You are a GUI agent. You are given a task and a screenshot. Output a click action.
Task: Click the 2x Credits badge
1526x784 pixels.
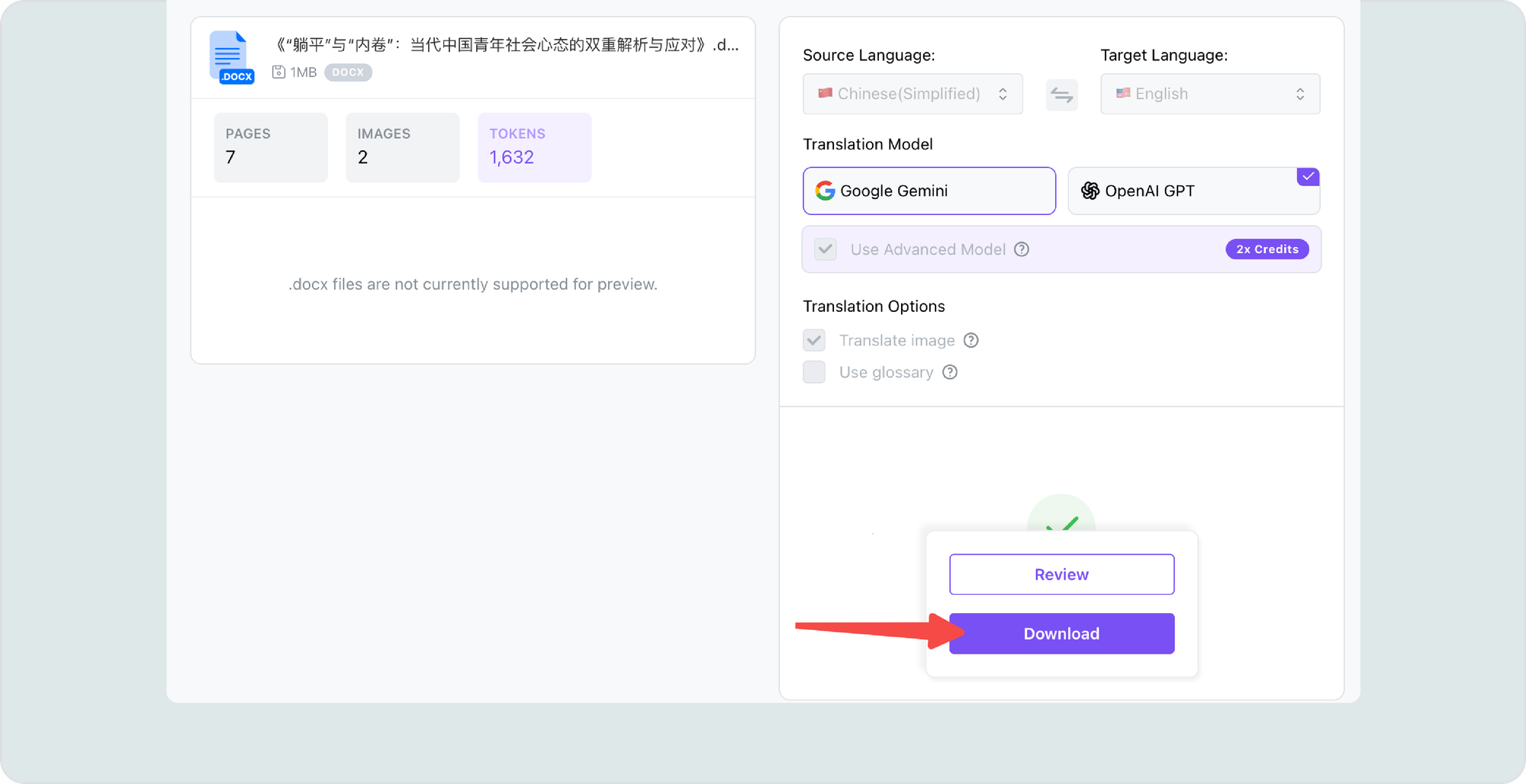point(1267,249)
